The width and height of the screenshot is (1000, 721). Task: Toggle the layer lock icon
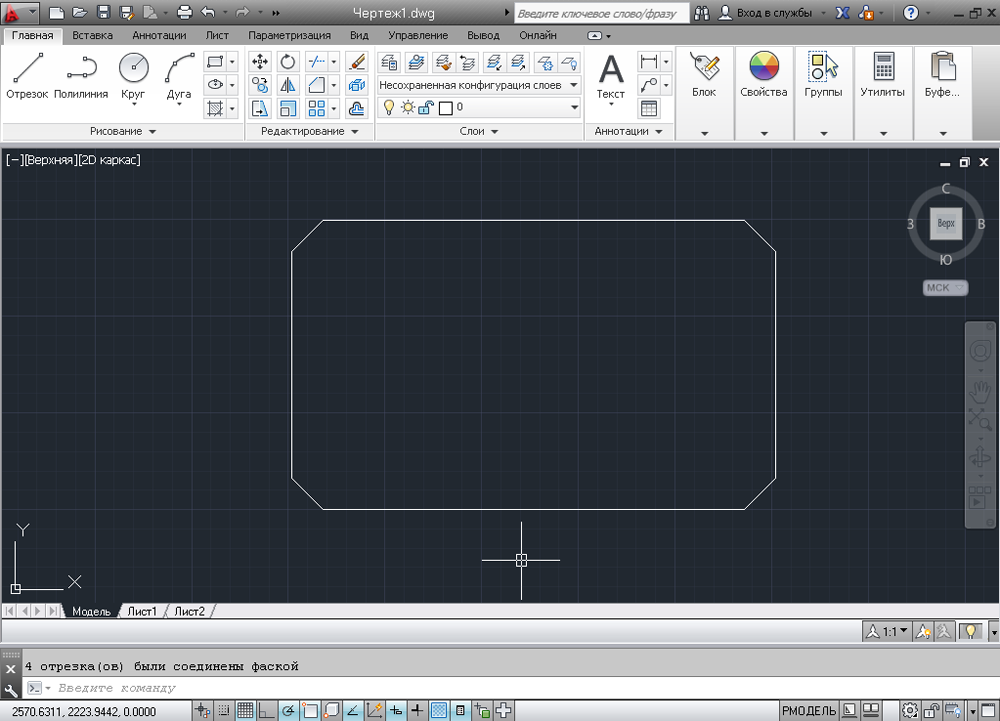click(x=425, y=107)
